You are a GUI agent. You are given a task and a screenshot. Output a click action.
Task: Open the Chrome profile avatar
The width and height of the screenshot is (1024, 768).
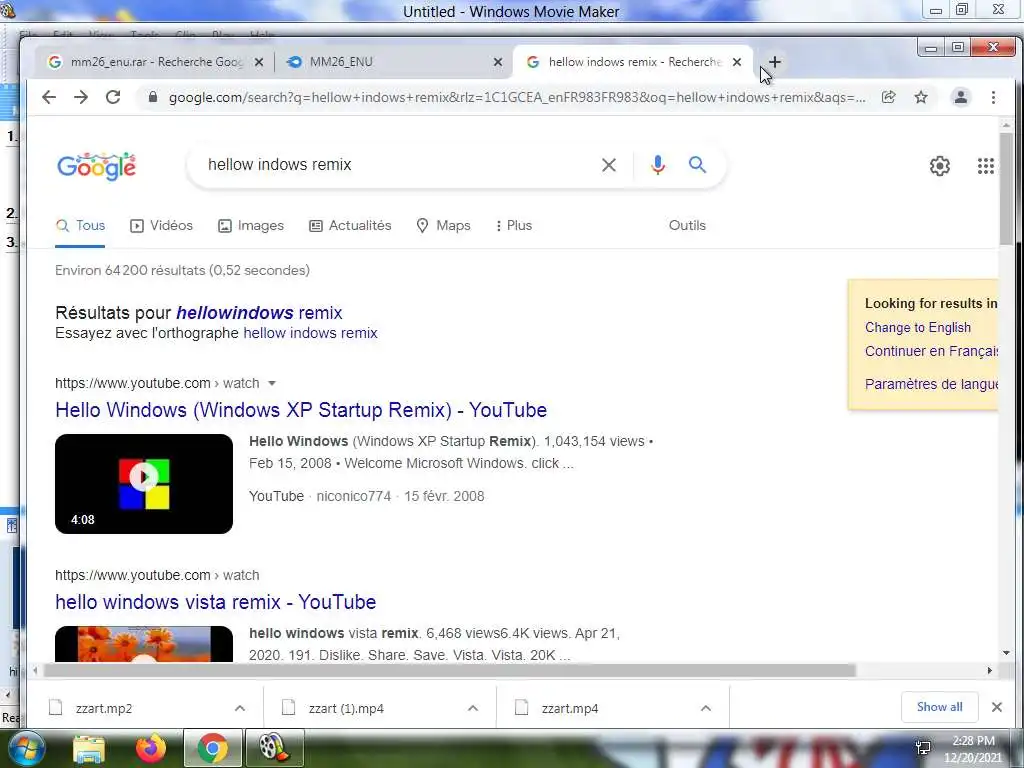point(961,97)
